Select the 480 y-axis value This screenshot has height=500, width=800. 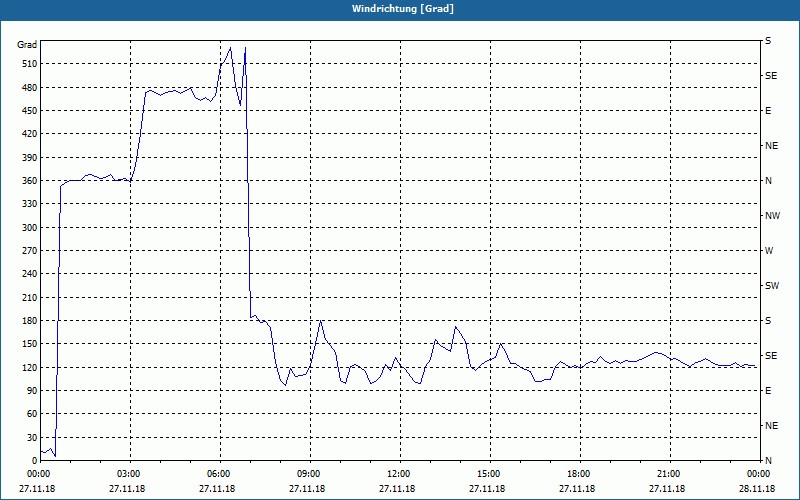[30, 87]
